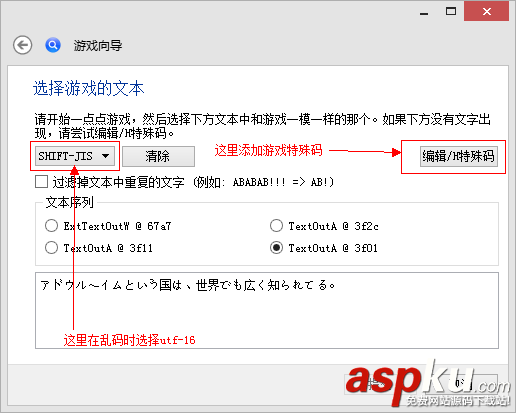Click the dropdown arrow next to SHIFT-JIS

pyautogui.click(x=105, y=156)
